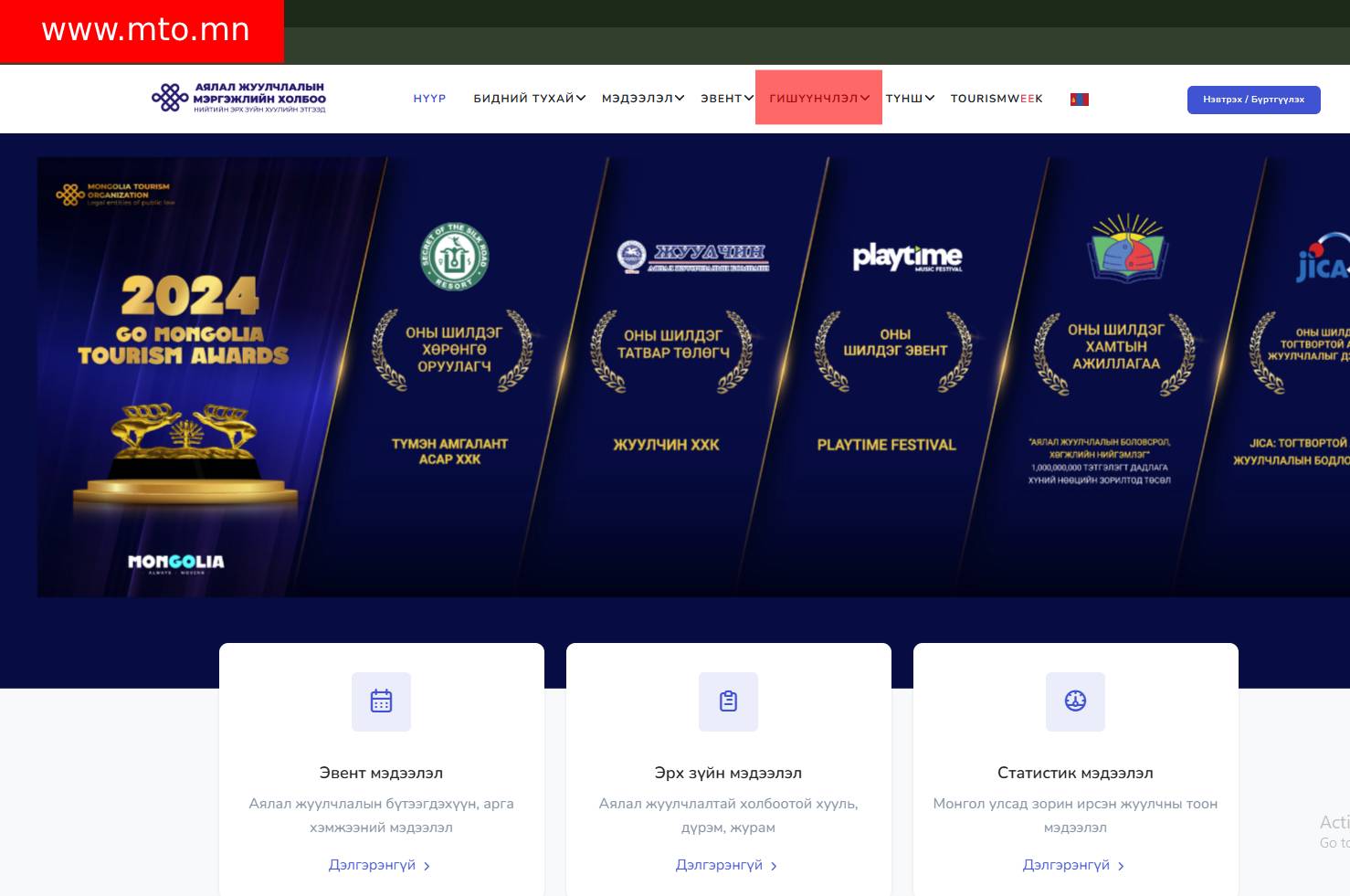Click the description under Эвент мэдээлэл
Viewport: 1350px width, 896px height.
(381, 816)
